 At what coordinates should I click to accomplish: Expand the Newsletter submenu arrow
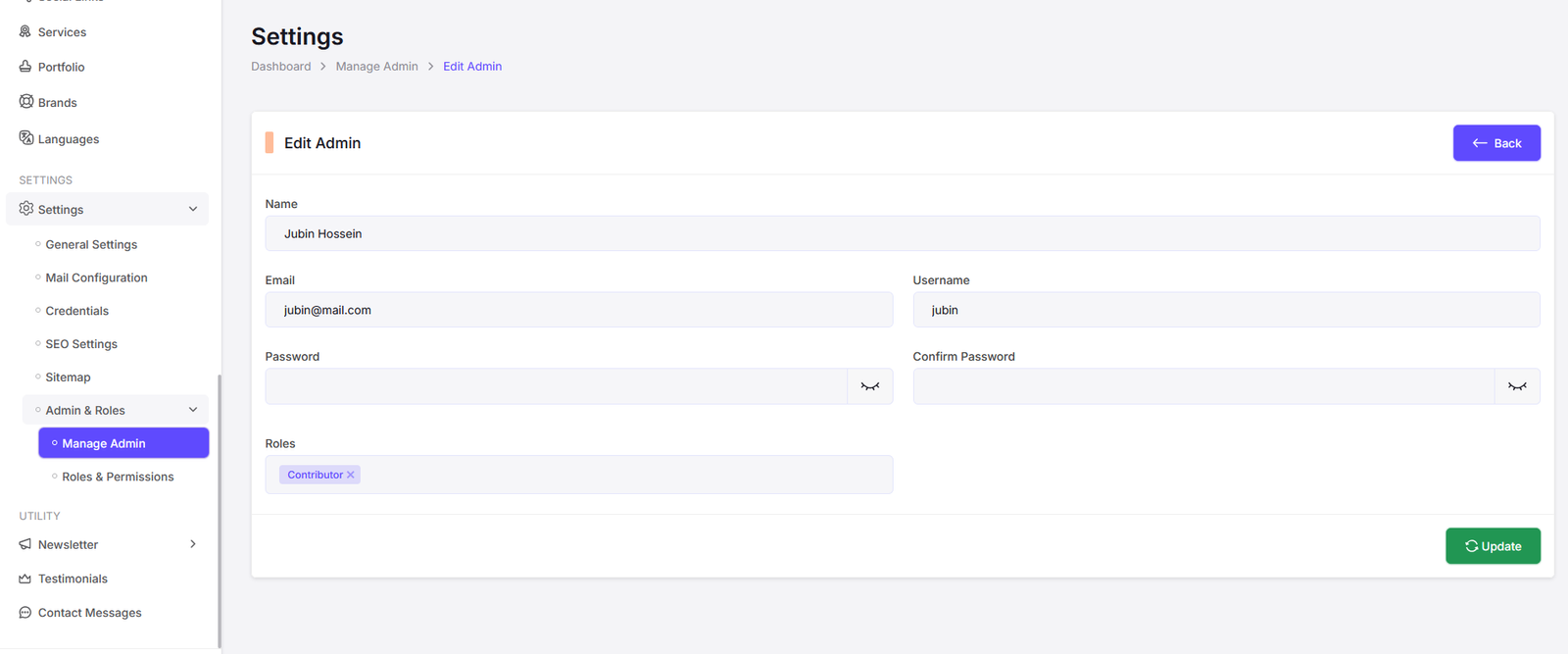tap(193, 544)
